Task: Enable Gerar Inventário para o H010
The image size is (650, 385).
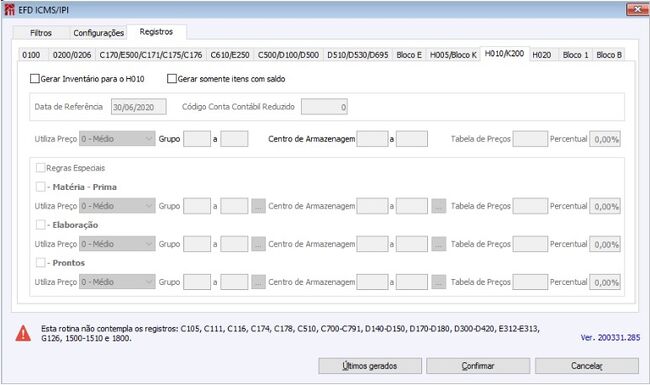Action: point(35,79)
